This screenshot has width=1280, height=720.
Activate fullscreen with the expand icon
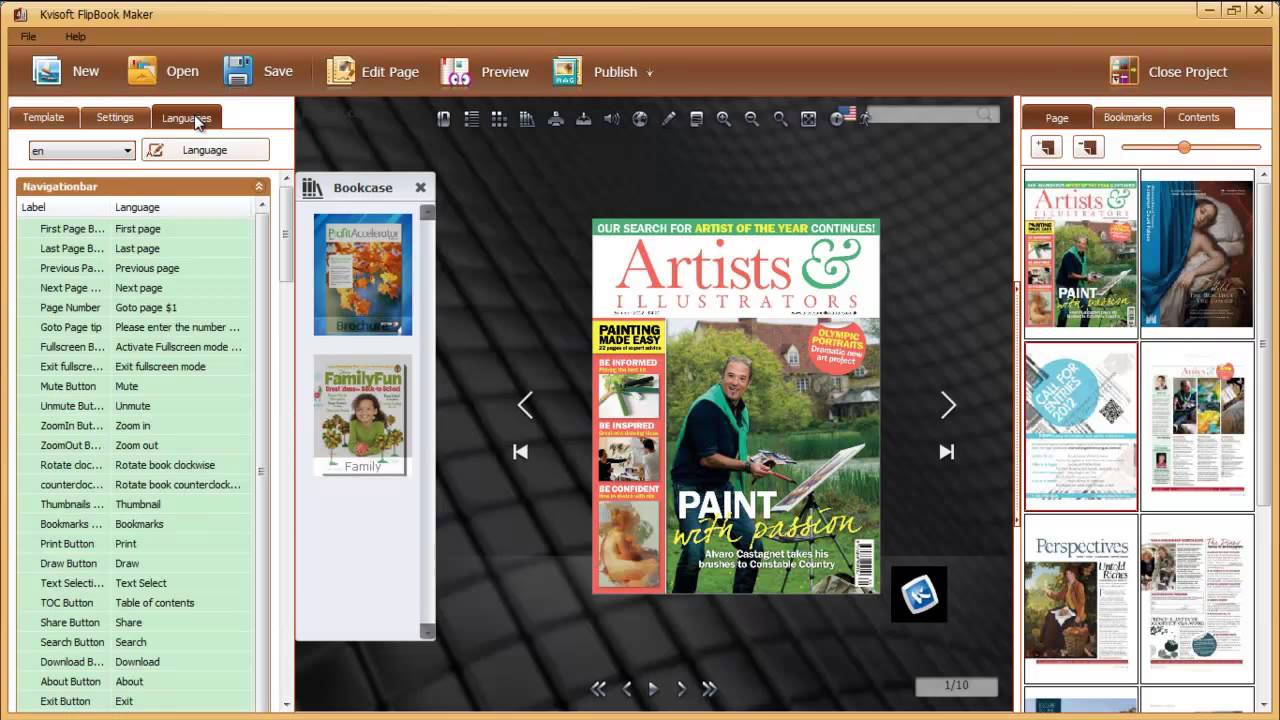pyautogui.click(x=809, y=119)
